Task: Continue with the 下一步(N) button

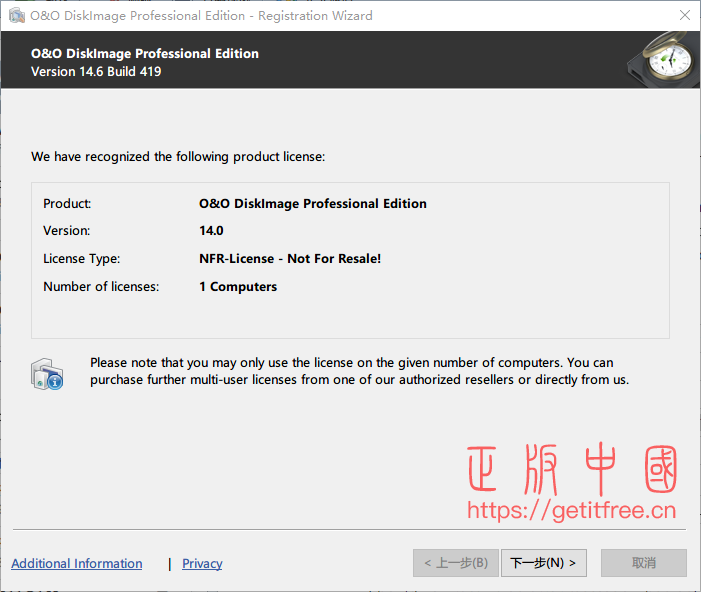Action: (x=544, y=563)
